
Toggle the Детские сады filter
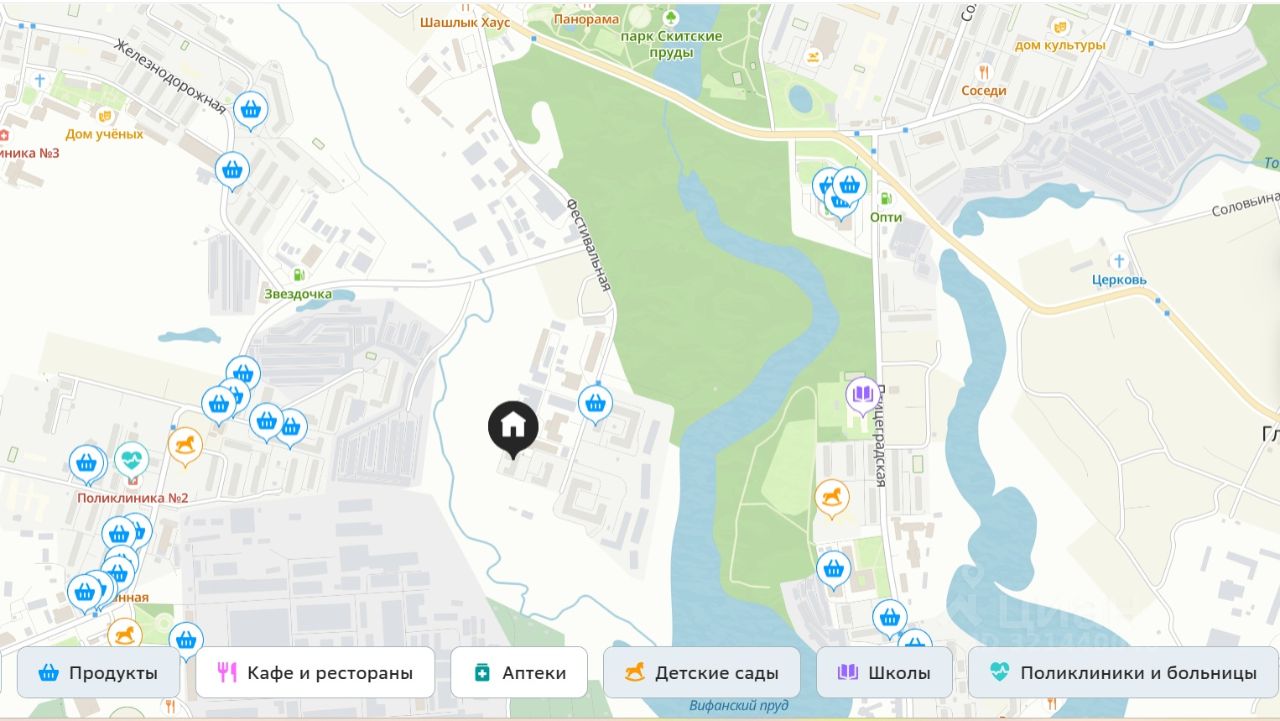(x=702, y=673)
